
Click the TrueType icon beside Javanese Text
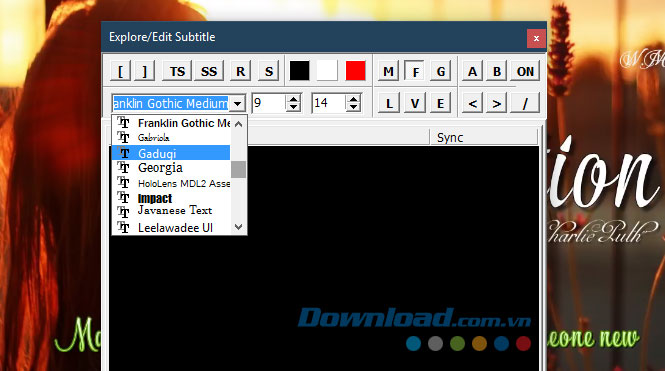click(x=123, y=212)
